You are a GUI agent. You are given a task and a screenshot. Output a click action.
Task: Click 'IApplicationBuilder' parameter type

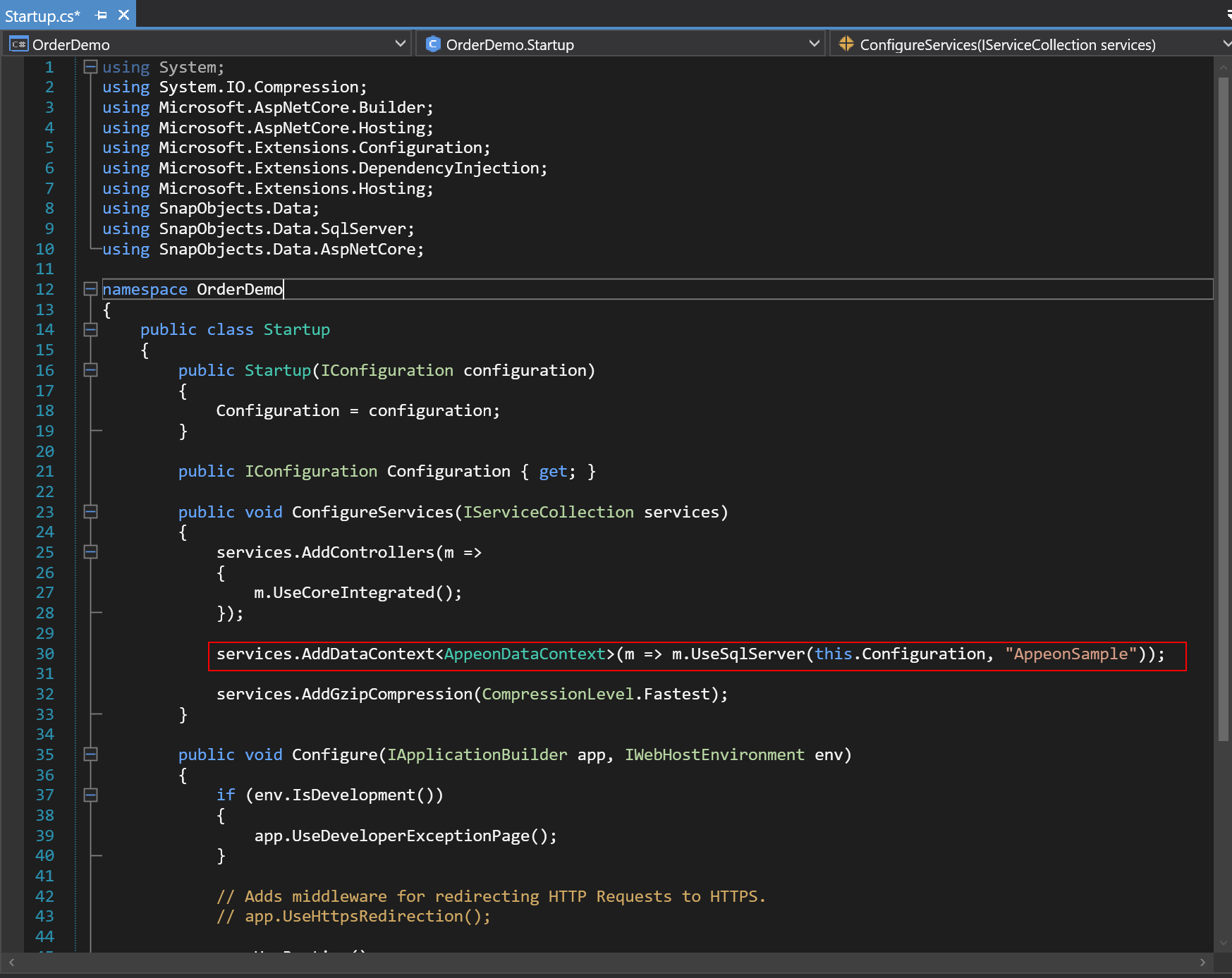pos(477,755)
